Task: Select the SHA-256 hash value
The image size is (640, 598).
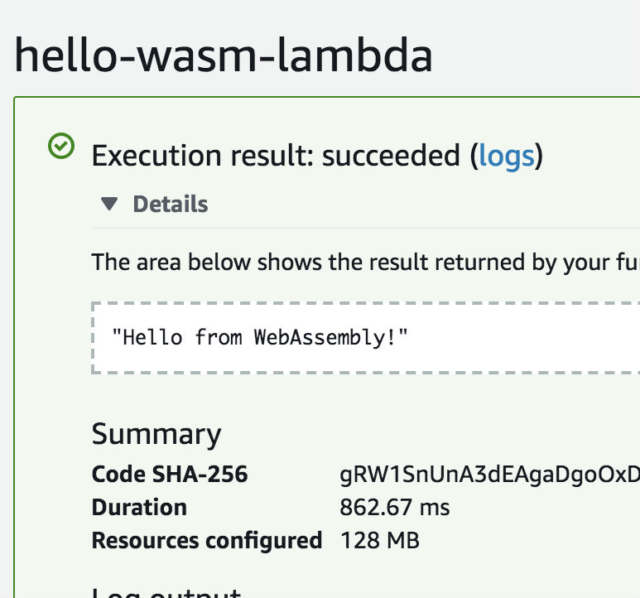Action: tap(490, 475)
